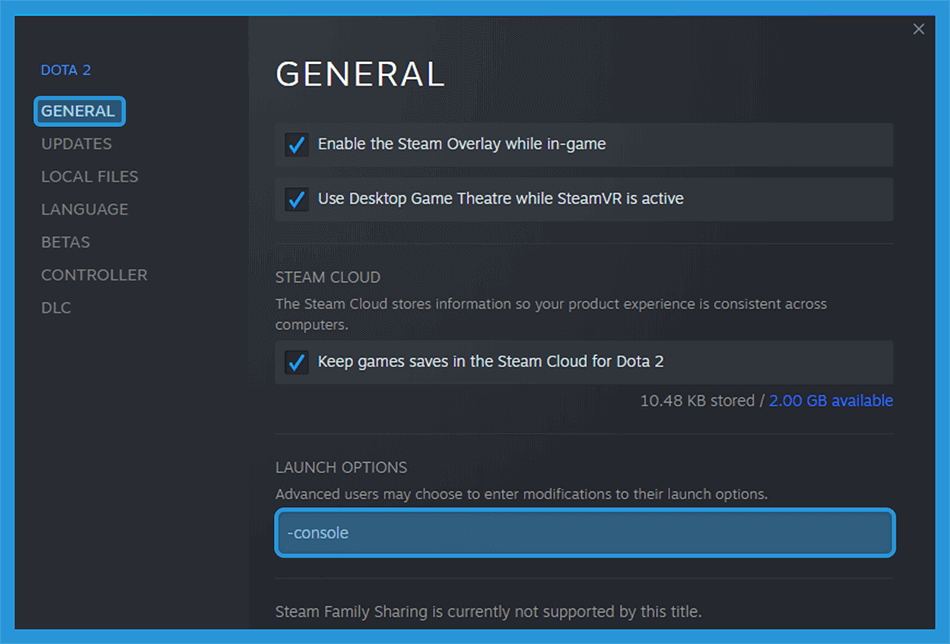View the DLC tab
Image resolution: width=950 pixels, height=644 pixels.
pyautogui.click(x=56, y=308)
